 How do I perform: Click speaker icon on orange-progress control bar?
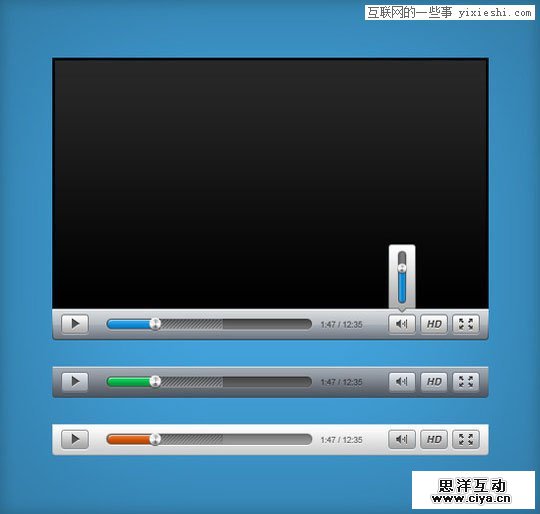click(x=402, y=439)
